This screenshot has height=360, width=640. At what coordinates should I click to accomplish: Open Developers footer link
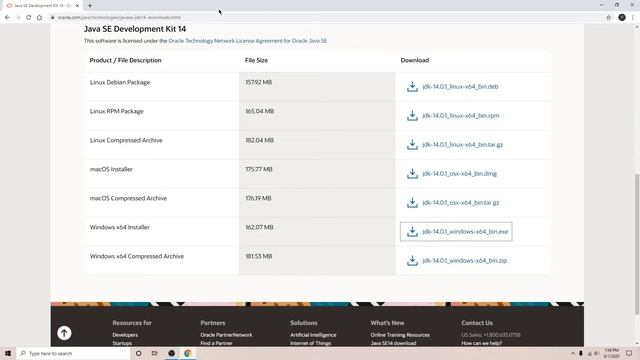pyautogui.click(x=125, y=335)
